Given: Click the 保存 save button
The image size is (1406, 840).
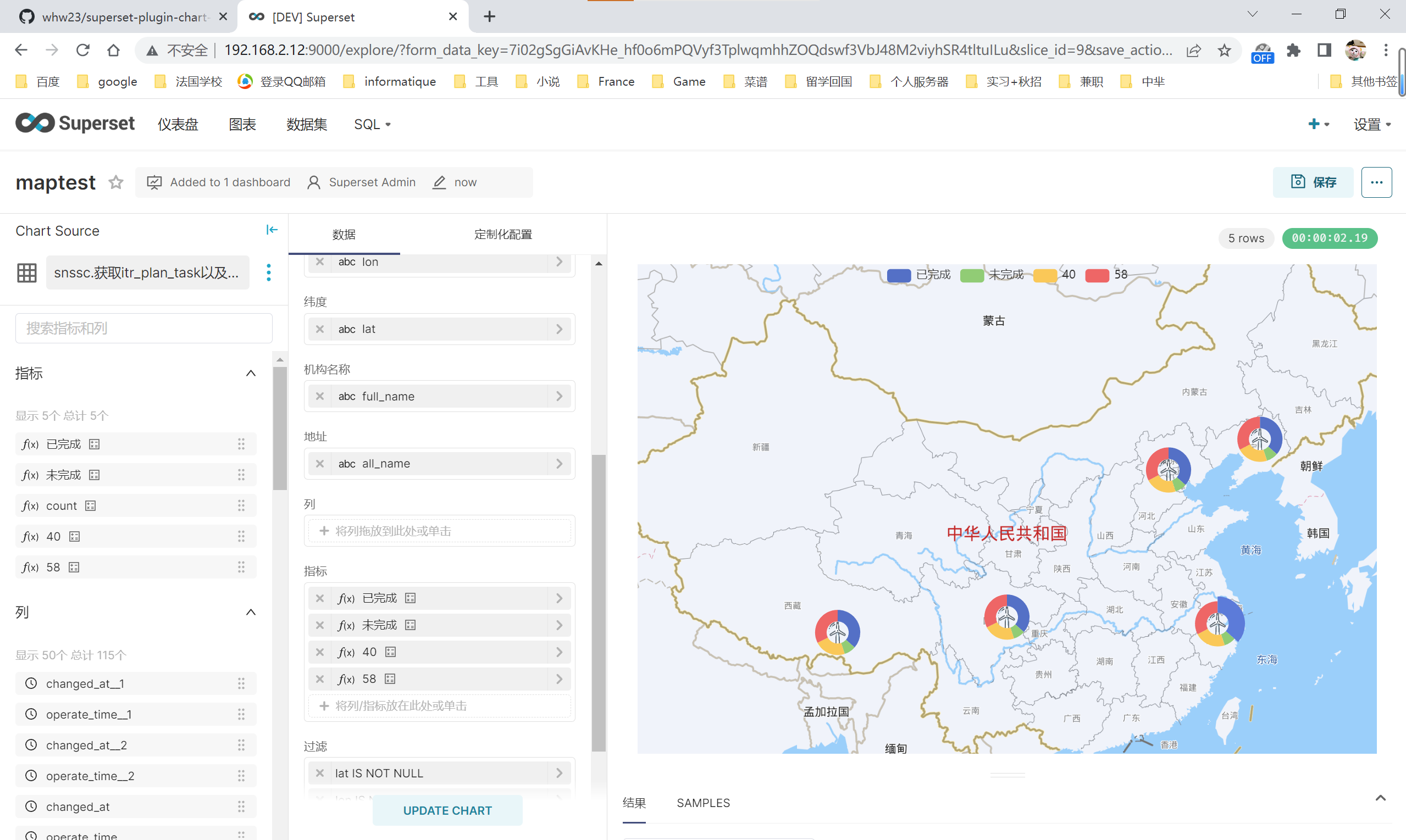Looking at the screenshot, I should 1313,182.
